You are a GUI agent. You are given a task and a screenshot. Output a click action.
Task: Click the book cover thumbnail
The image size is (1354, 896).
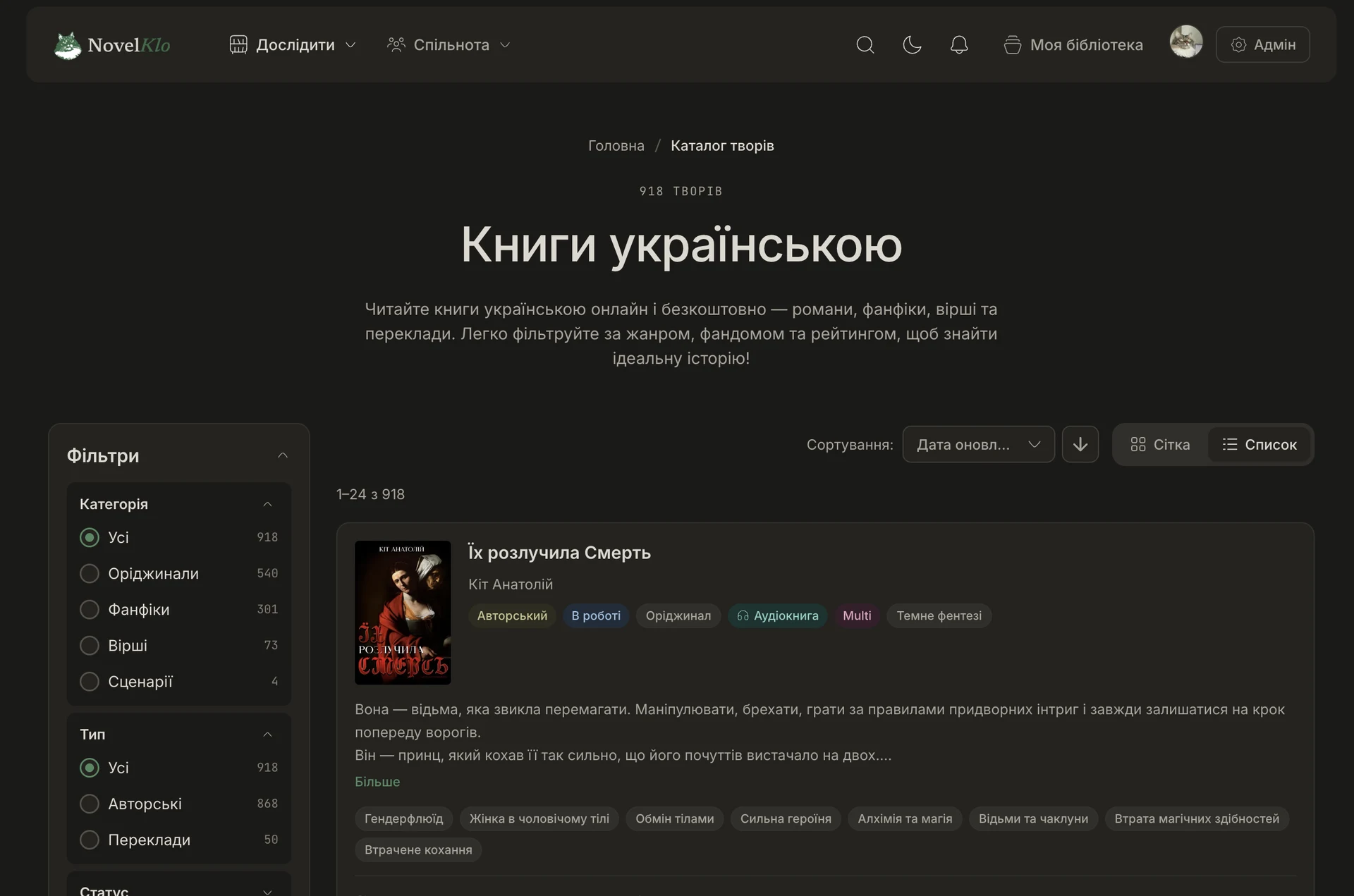pyautogui.click(x=403, y=613)
